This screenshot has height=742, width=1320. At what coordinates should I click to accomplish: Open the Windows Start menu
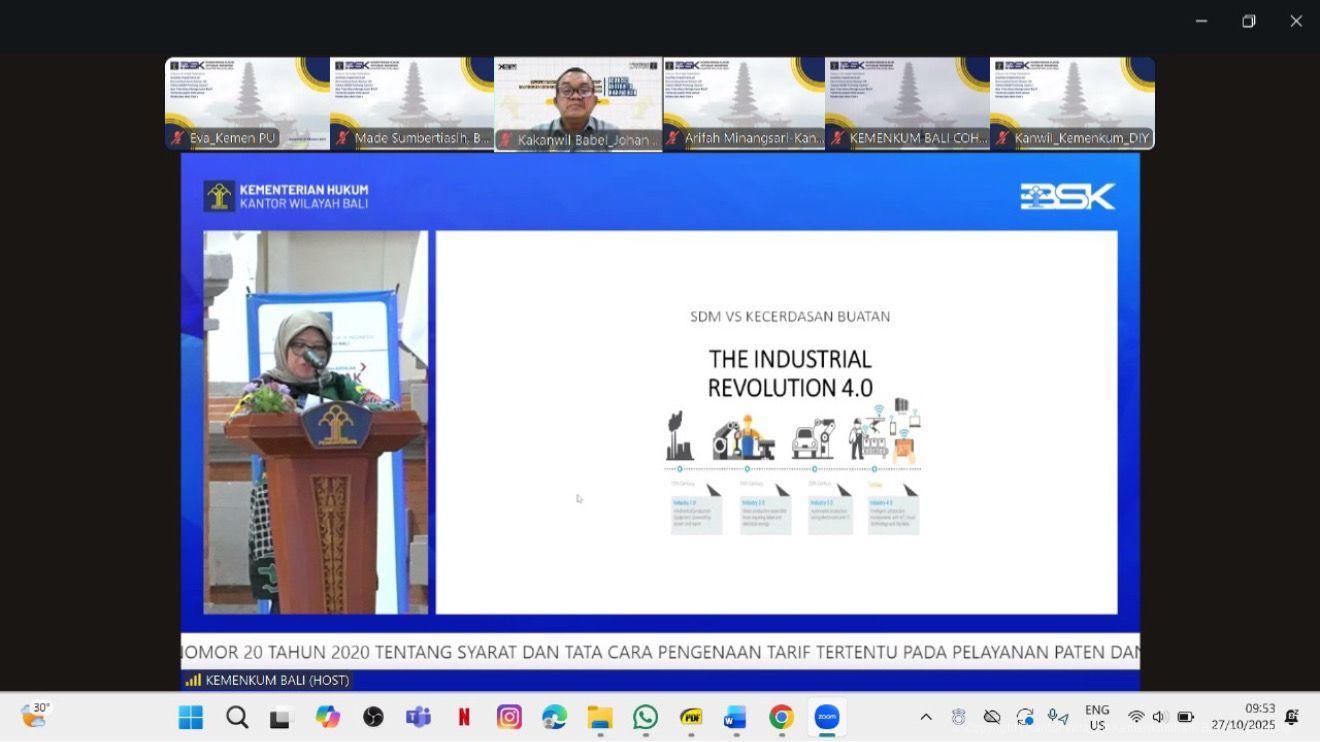click(x=190, y=717)
